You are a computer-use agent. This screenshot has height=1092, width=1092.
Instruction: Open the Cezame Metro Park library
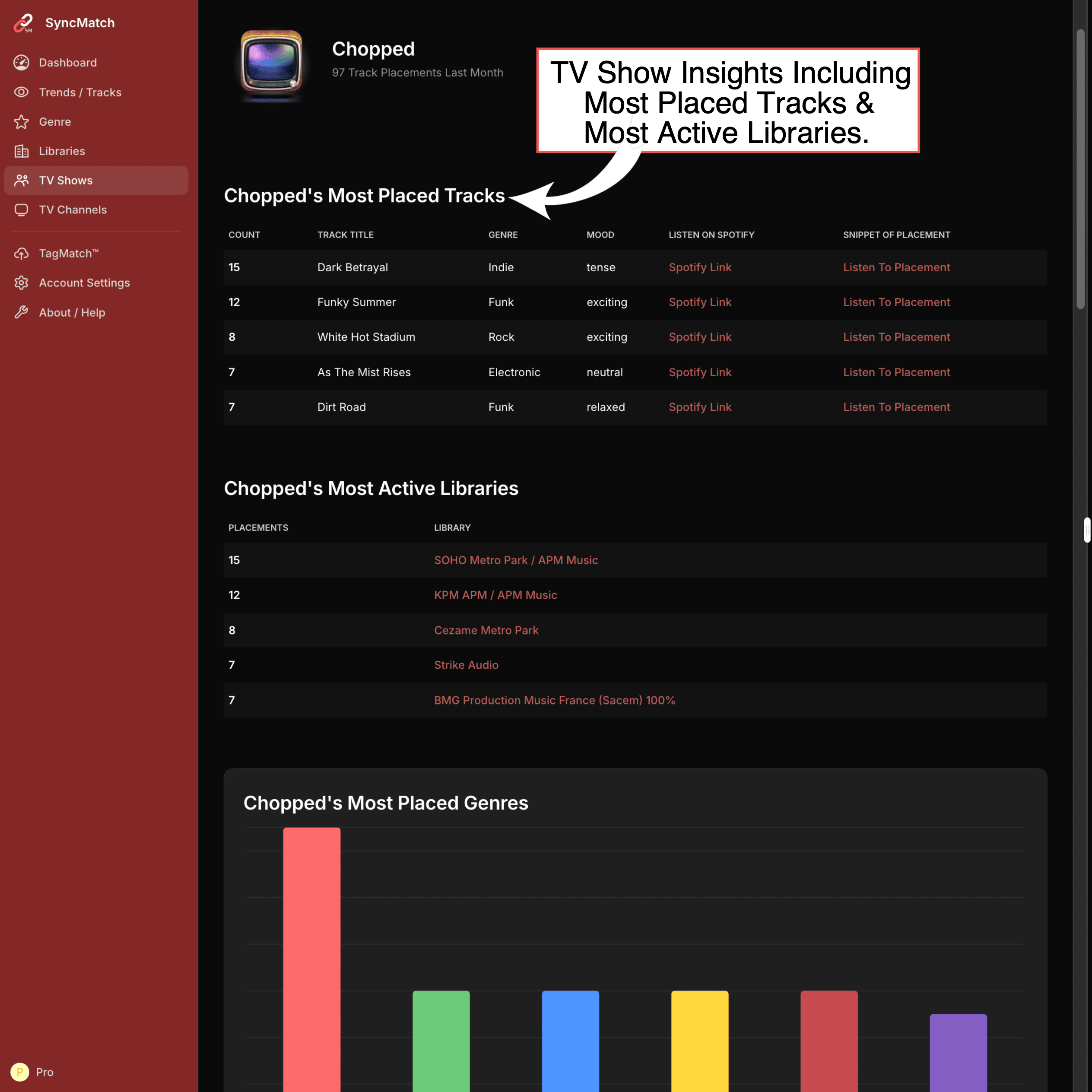486,630
